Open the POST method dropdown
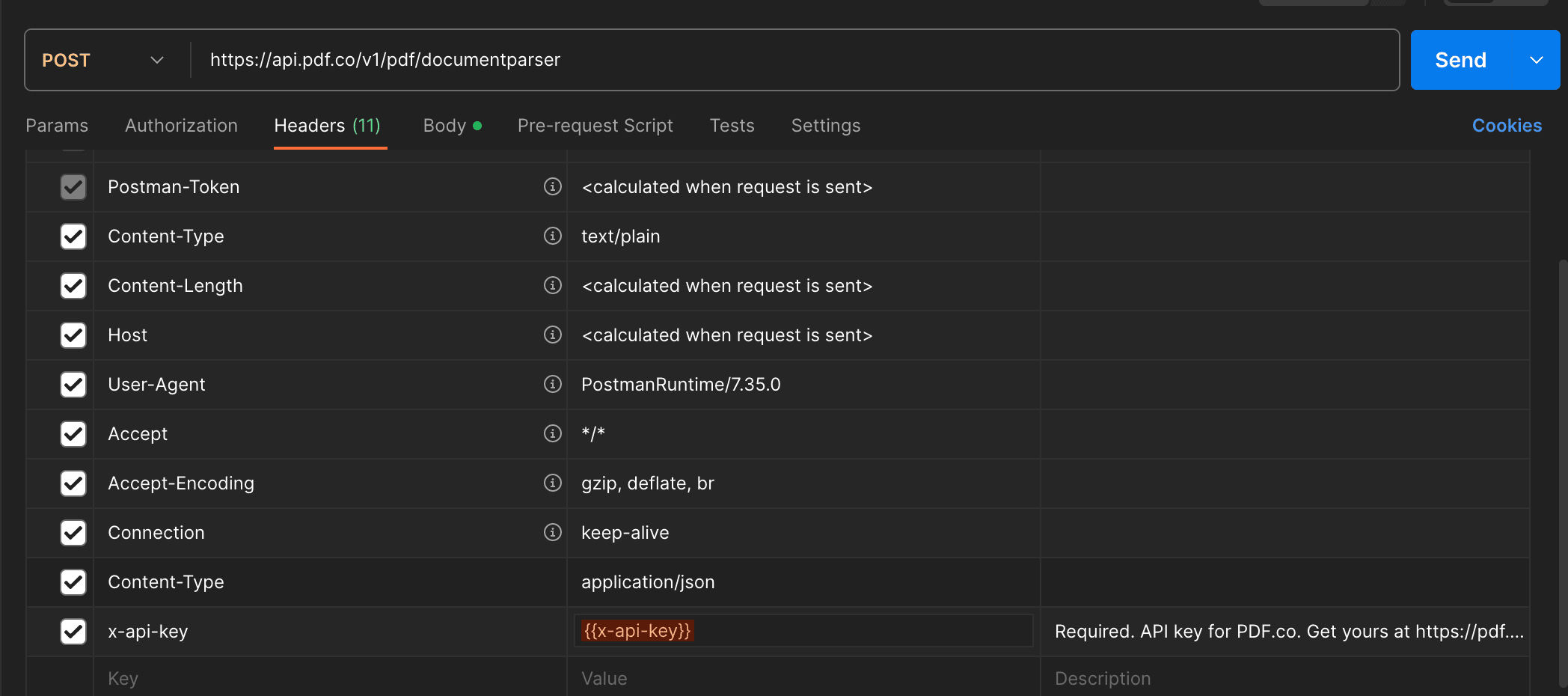The height and width of the screenshot is (696, 1568). coord(103,60)
